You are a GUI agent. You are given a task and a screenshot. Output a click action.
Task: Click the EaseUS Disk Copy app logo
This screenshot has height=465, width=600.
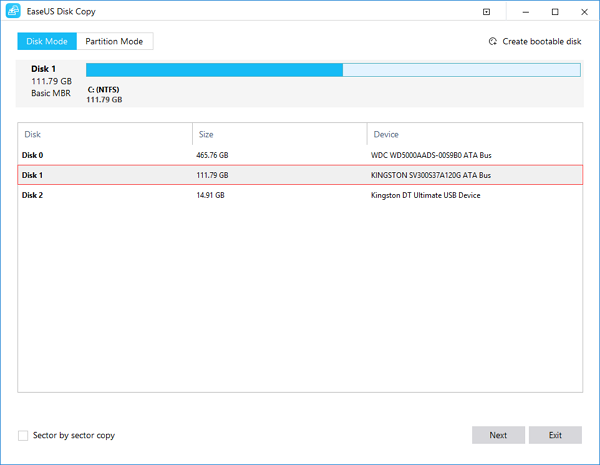coord(13,11)
